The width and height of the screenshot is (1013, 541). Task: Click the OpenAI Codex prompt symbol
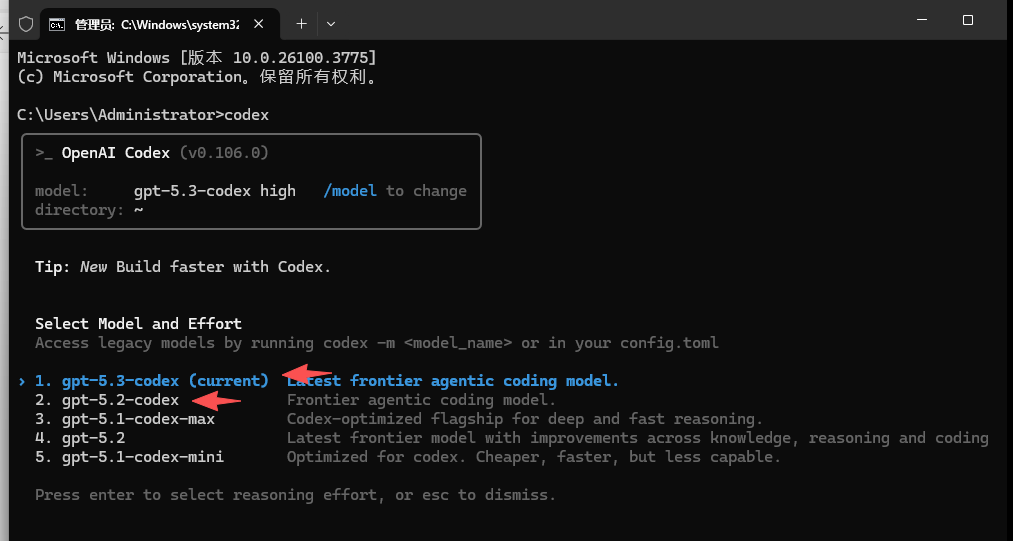pyautogui.click(x=43, y=153)
